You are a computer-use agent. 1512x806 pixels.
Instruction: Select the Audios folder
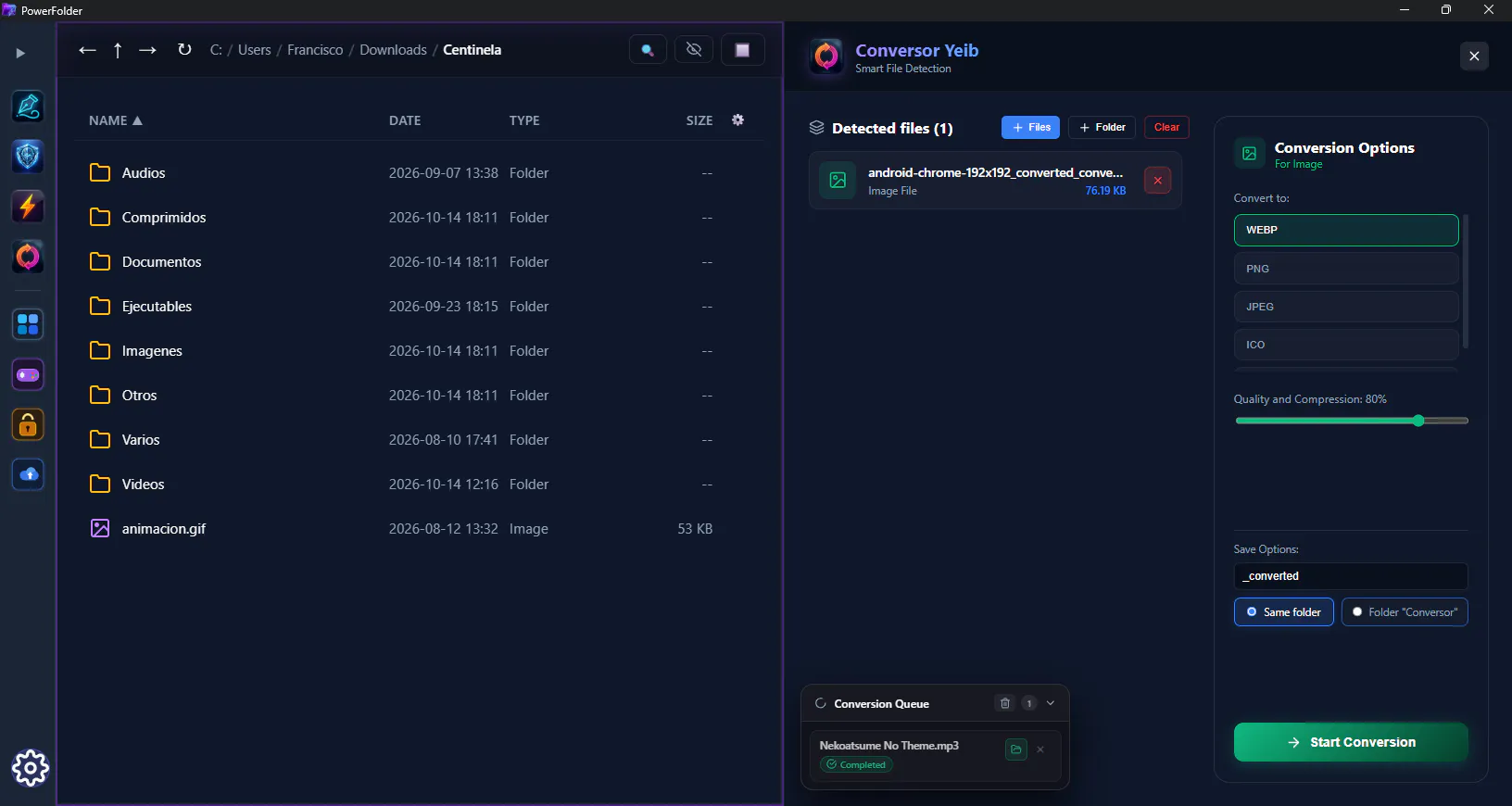[421, 173]
